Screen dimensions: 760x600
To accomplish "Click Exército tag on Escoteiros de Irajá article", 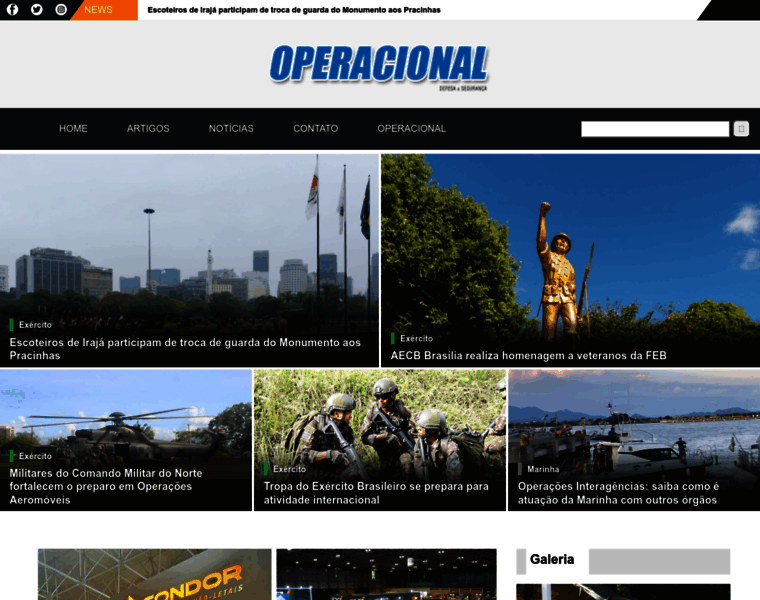I will pyautogui.click(x=35, y=325).
